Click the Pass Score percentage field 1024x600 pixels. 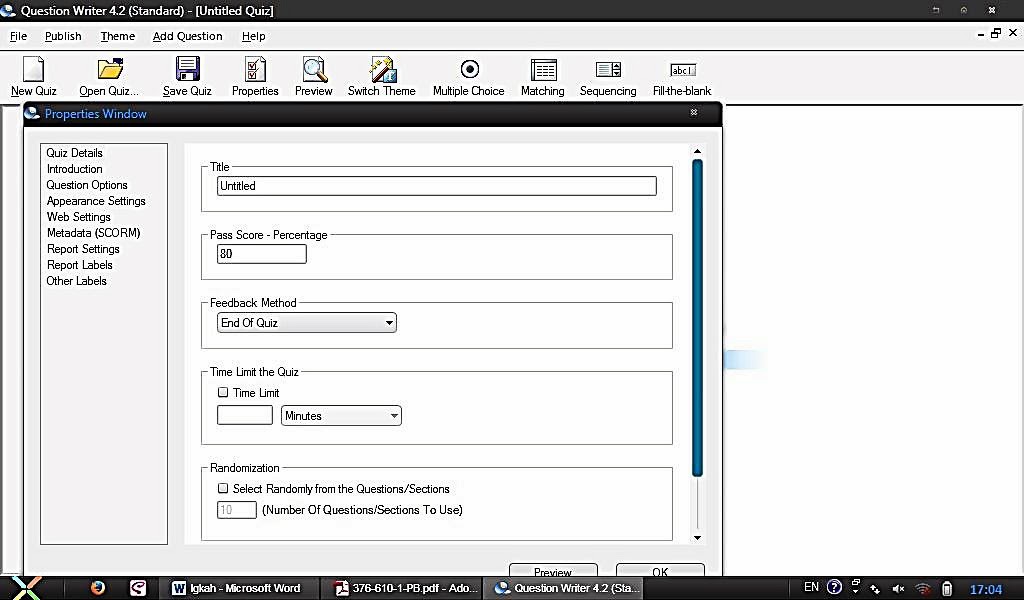pyautogui.click(x=261, y=254)
